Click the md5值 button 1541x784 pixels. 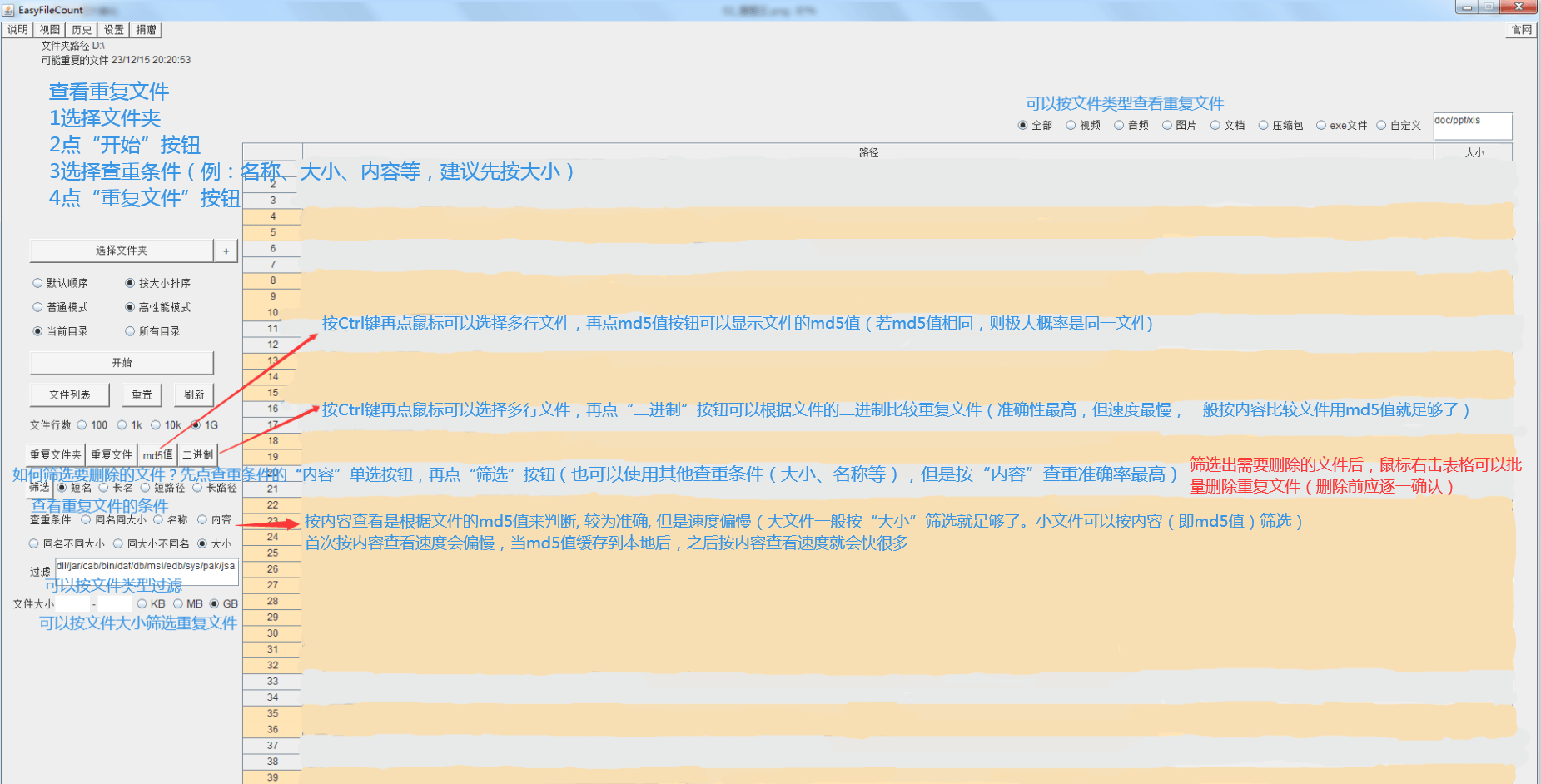(157, 454)
